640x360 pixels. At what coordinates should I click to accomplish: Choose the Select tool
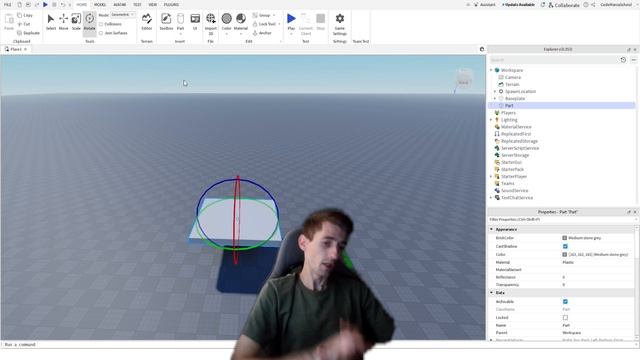coord(51,22)
